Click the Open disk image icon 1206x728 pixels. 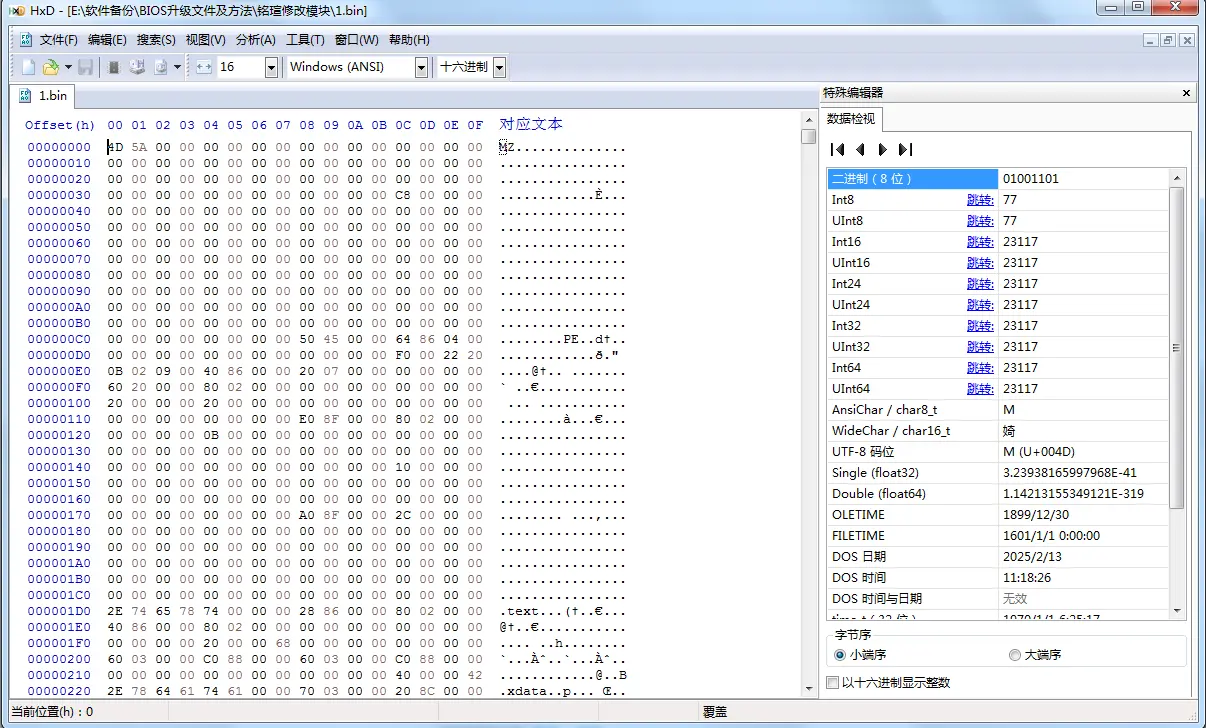(x=160, y=67)
